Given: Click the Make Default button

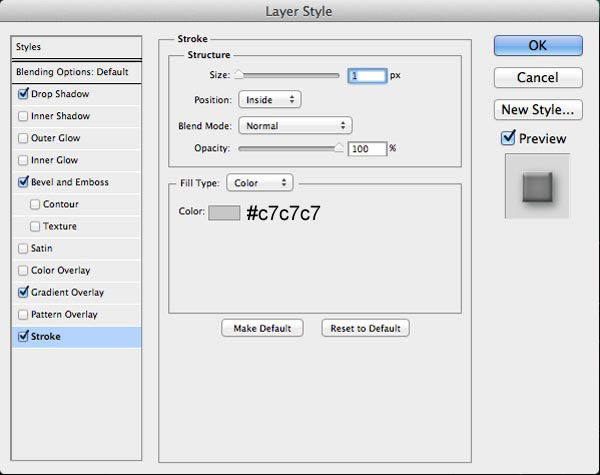Looking at the screenshot, I should 262,328.
